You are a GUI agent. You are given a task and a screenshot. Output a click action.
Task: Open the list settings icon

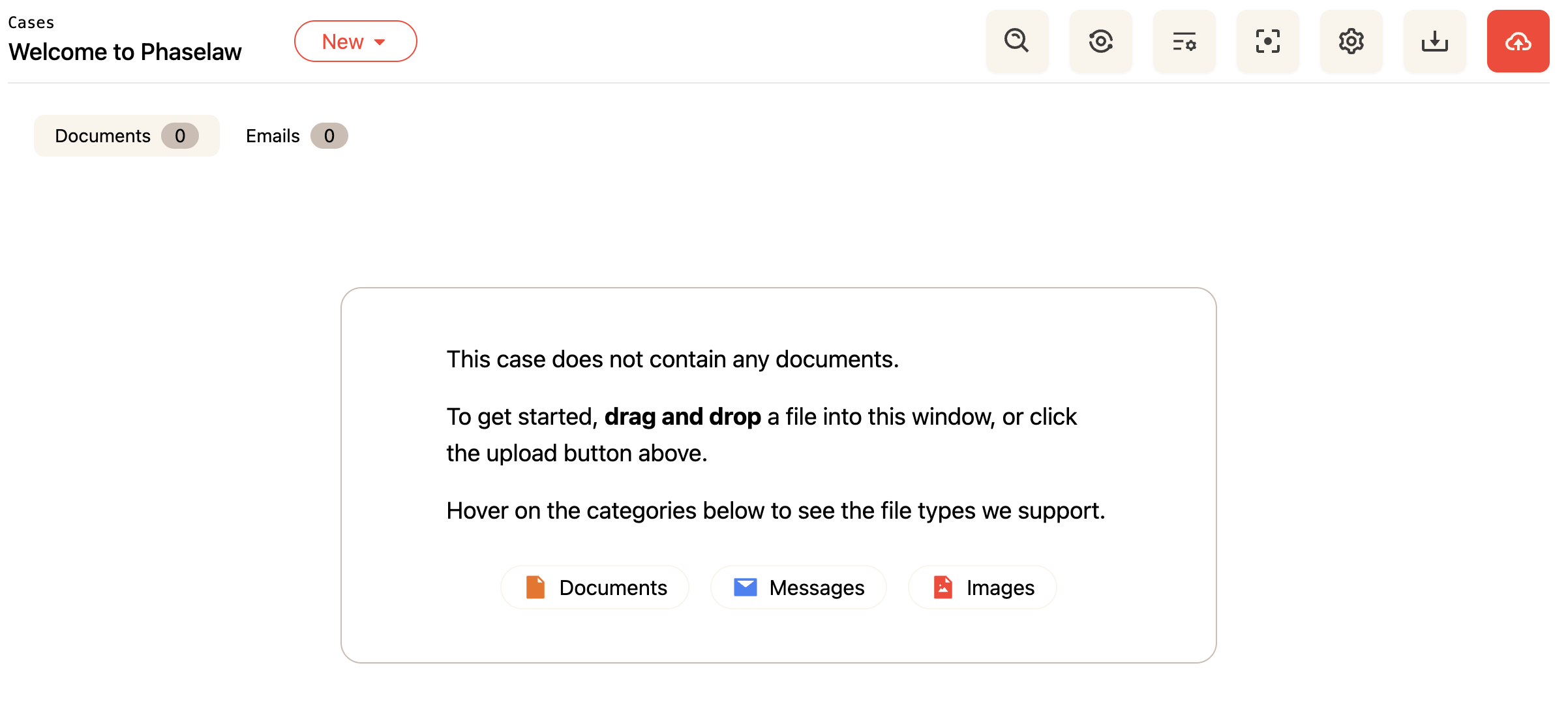(x=1184, y=41)
